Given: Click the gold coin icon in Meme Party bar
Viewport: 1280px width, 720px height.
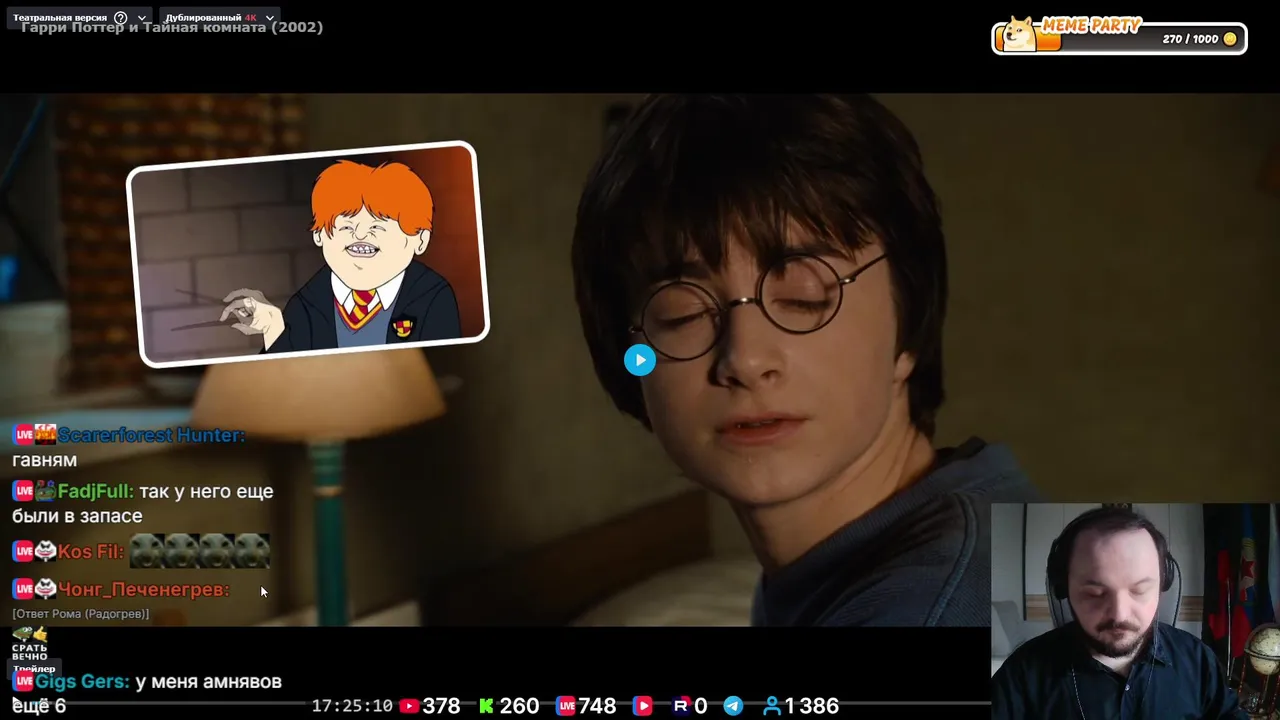Looking at the screenshot, I should (1230, 39).
